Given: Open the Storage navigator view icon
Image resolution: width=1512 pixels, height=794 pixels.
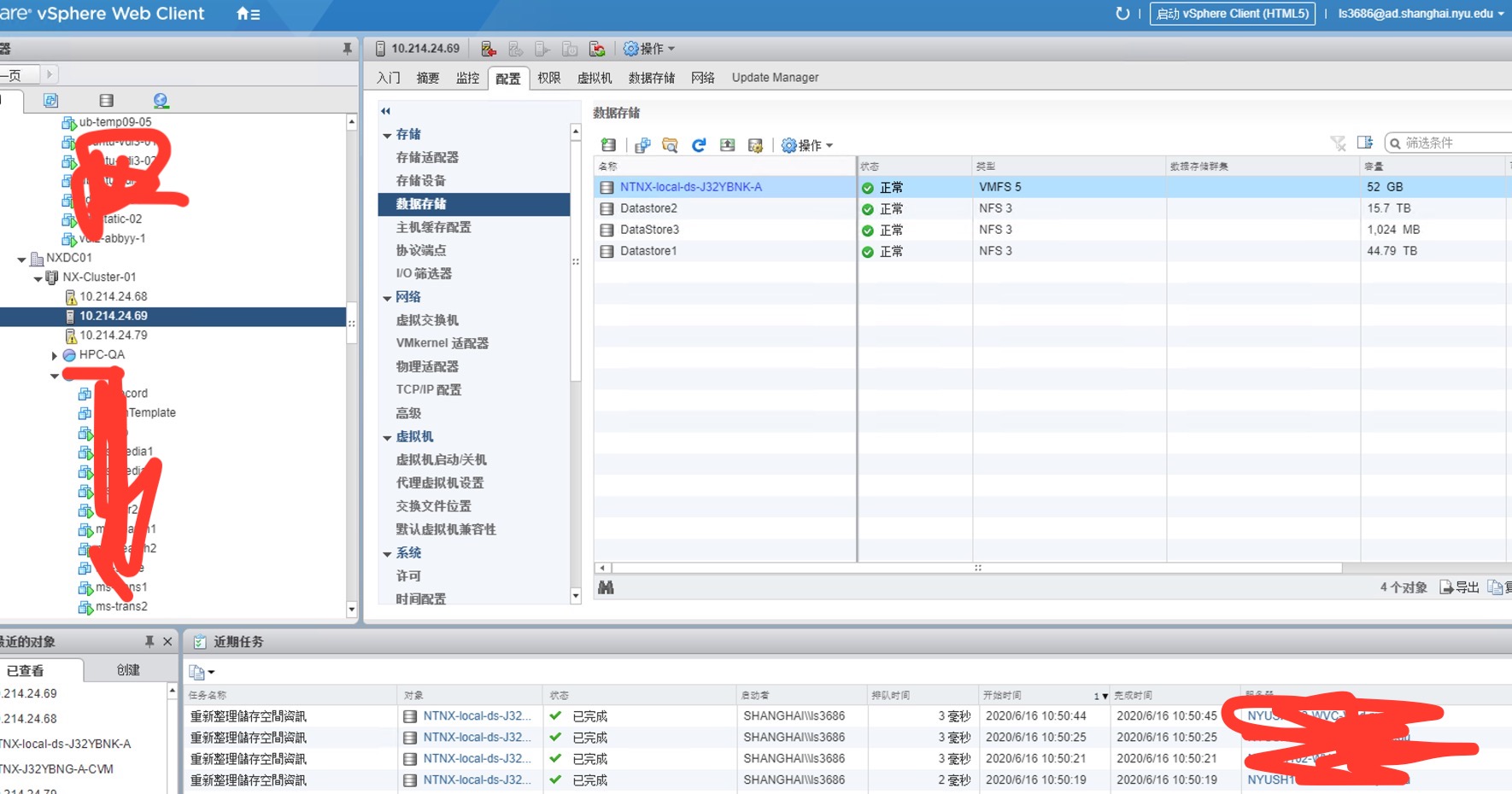Looking at the screenshot, I should click(x=106, y=101).
